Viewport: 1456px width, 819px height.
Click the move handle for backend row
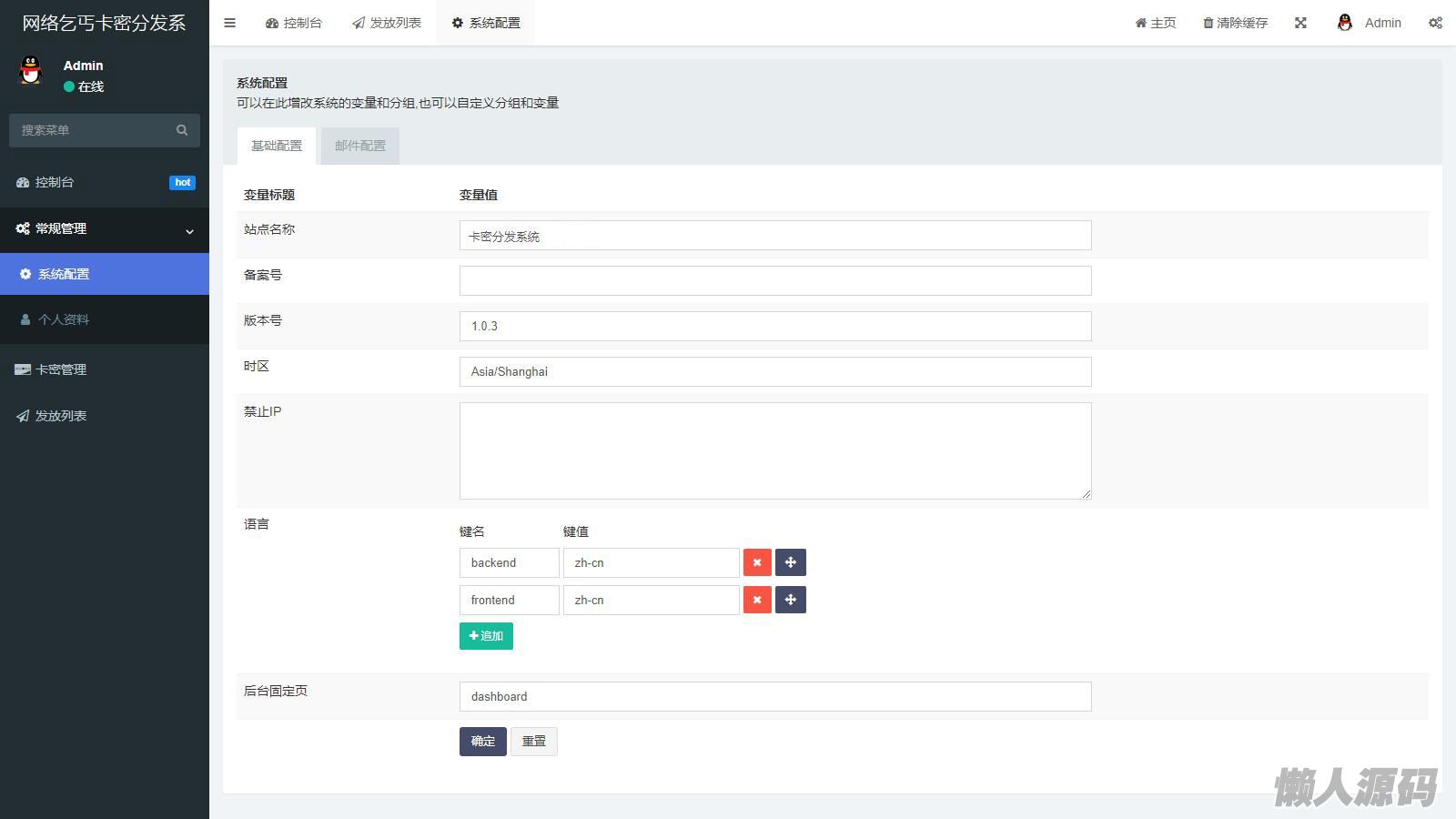(x=790, y=562)
